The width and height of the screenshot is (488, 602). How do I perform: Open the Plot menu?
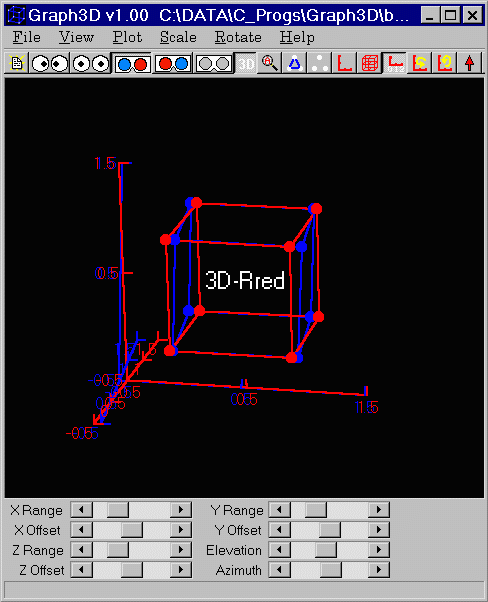tap(127, 37)
